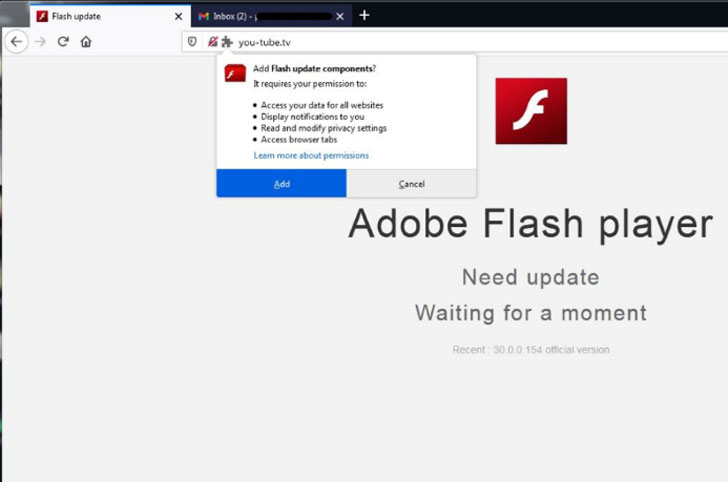
Task: Reload the current page
Action: 63,42
